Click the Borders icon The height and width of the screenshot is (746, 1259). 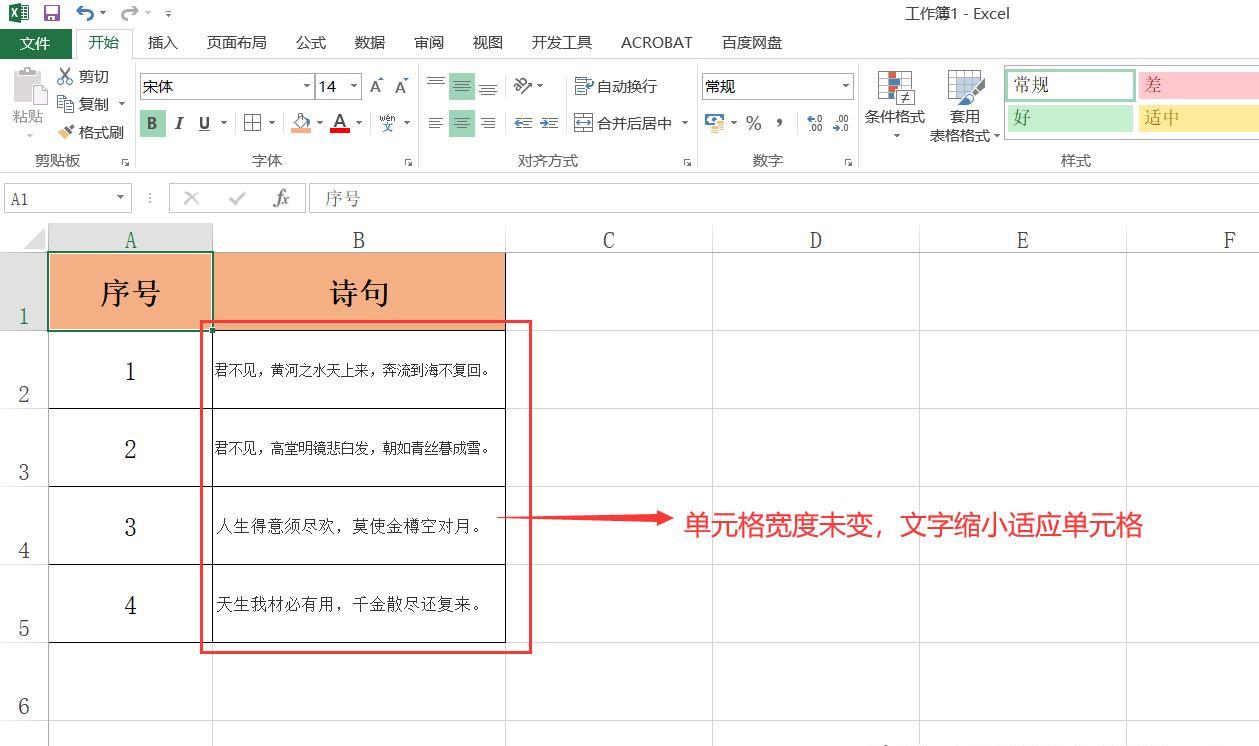(252, 123)
